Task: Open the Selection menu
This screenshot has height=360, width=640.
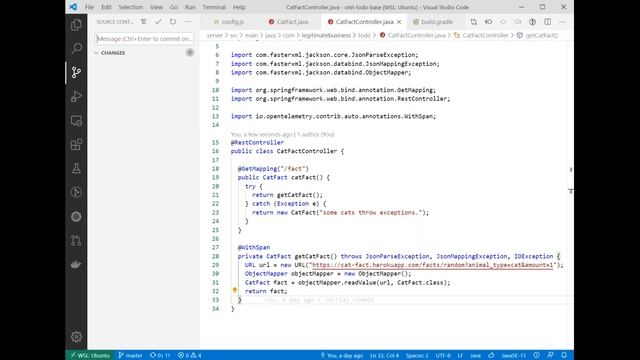Action: (x=131, y=7)
